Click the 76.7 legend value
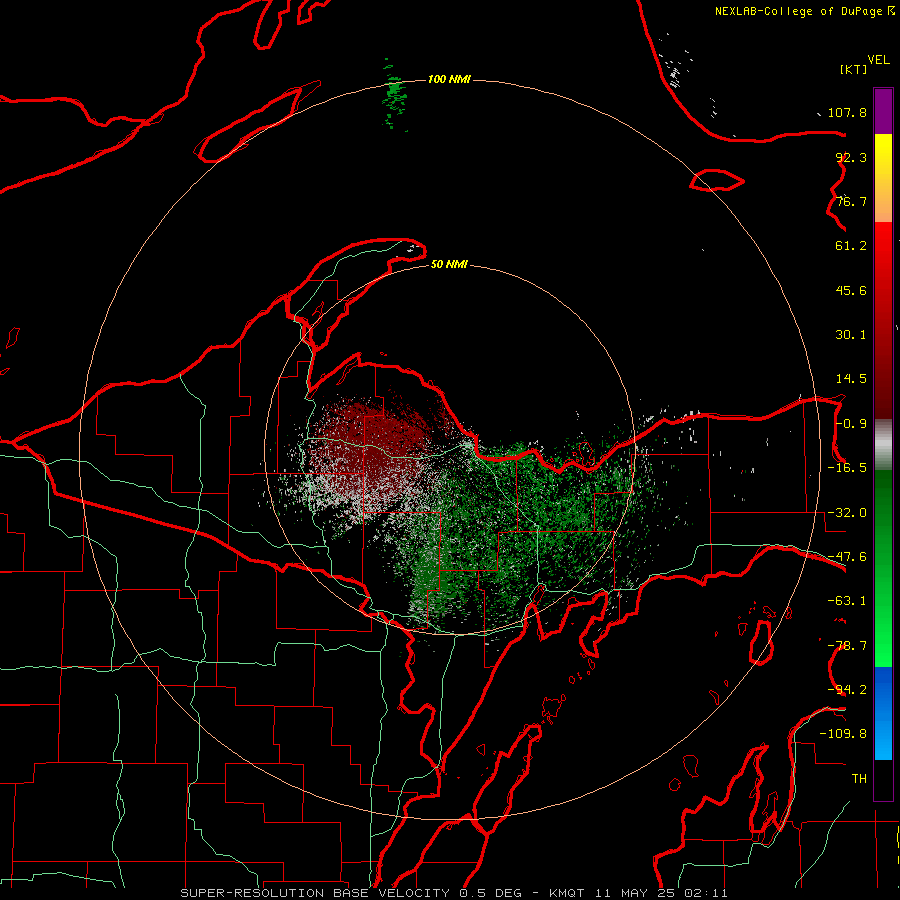The image size is (900, 900). pyautogui.click(x=851, y=201)
